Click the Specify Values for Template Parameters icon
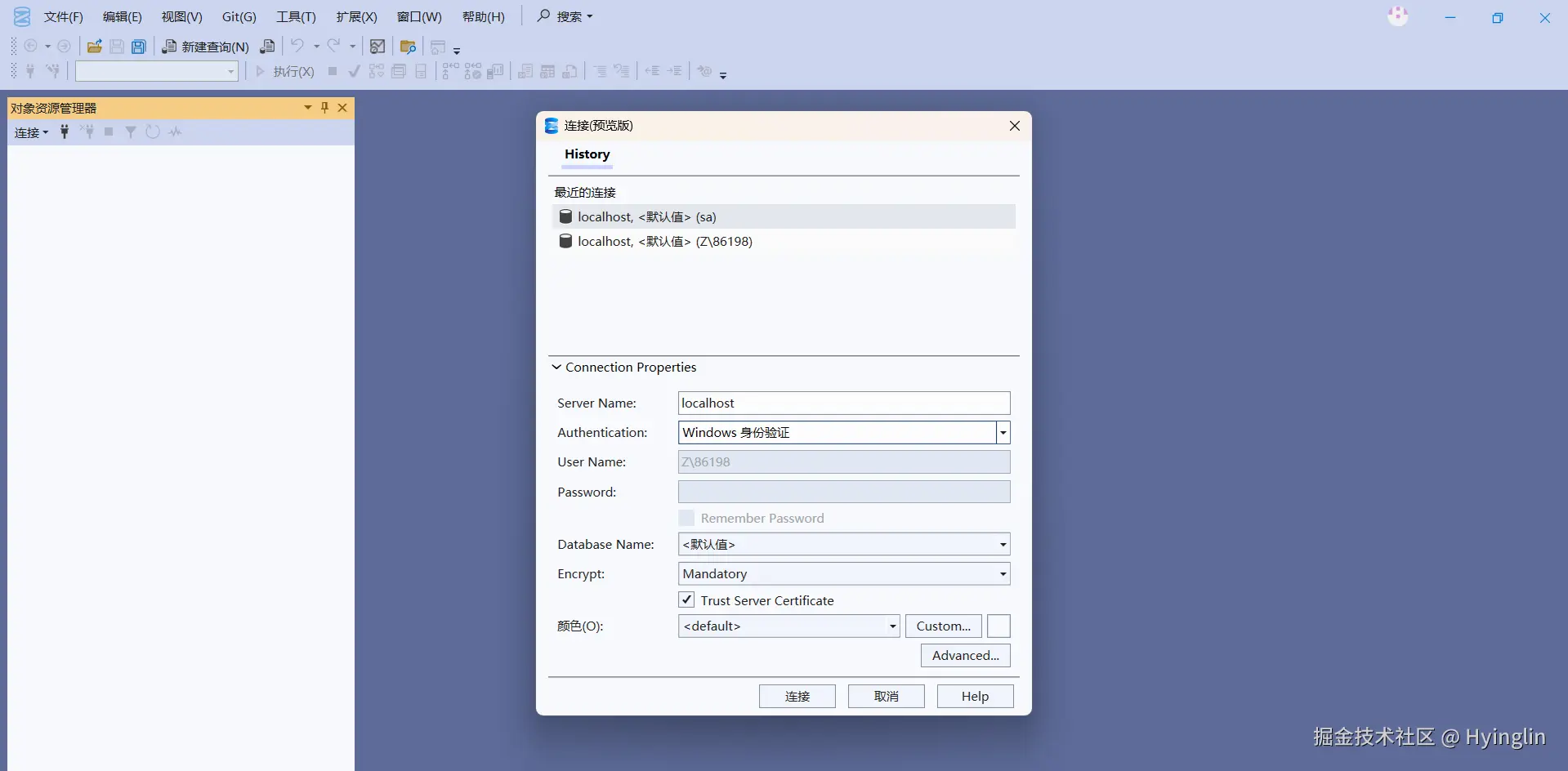1568x771 pixels. pyautogui.click(x=704, y=71)
